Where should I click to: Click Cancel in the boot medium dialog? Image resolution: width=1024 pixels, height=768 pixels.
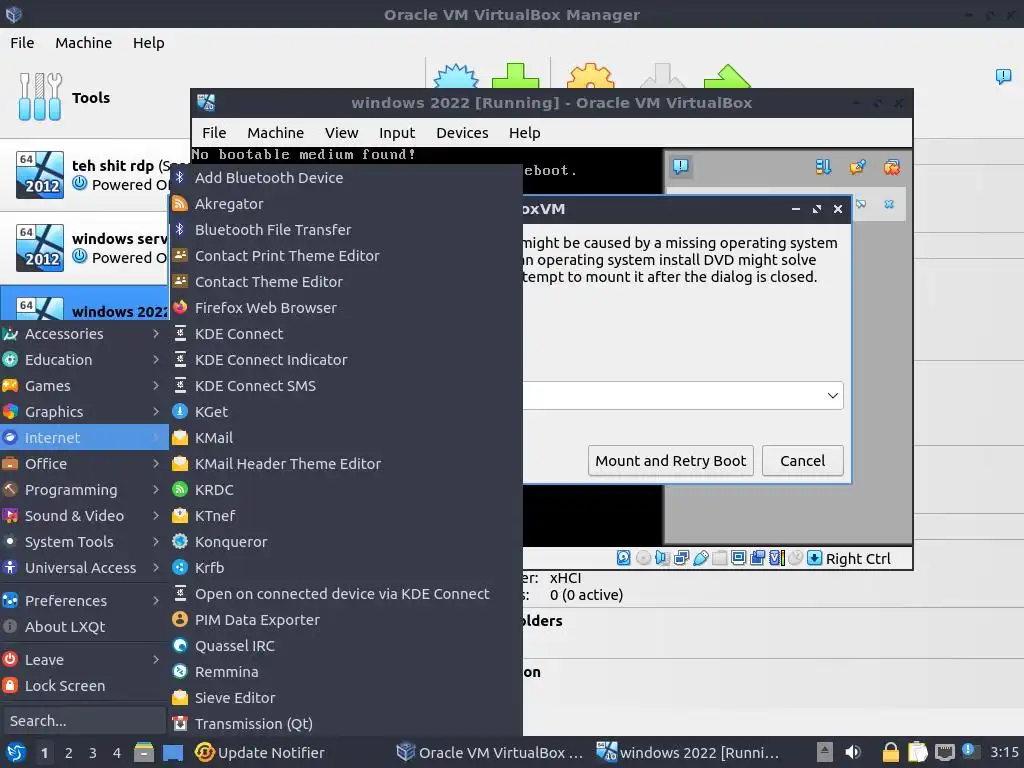[x=802, y=460]
